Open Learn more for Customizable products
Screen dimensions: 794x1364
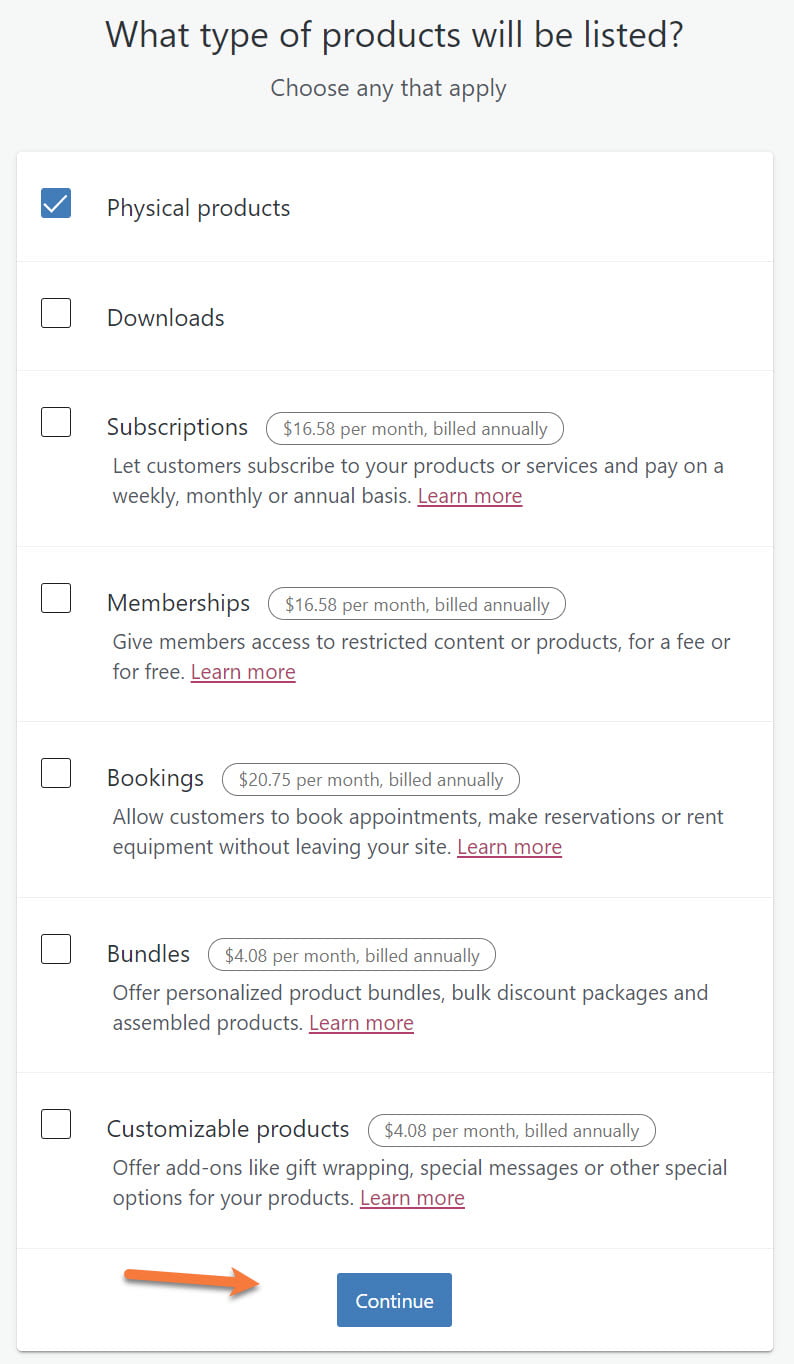click(412, 1197)
